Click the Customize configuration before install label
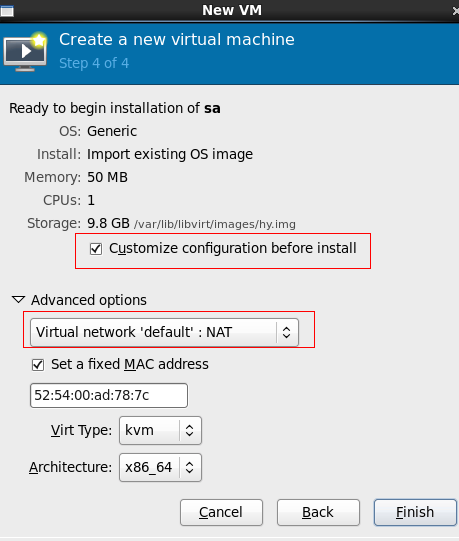Image resolution: width=459 pixels, height=541 pixels. [233, 248]
